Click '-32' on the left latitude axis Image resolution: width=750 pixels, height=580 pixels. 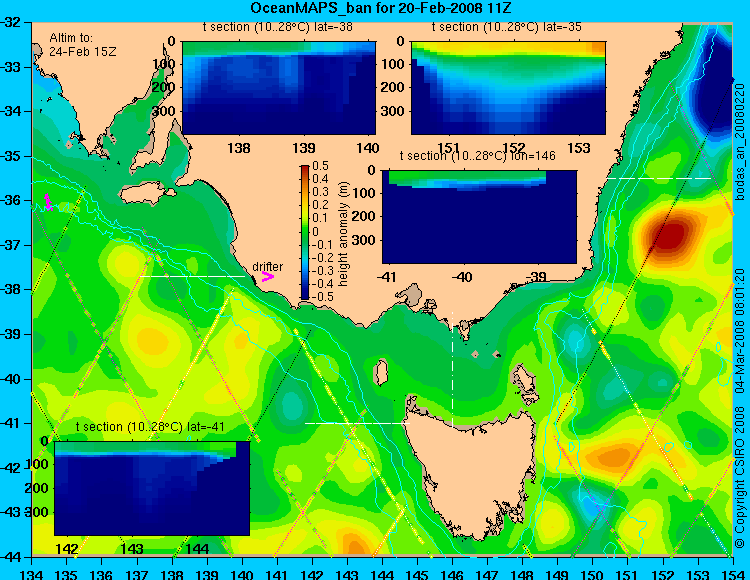[11, 22]
